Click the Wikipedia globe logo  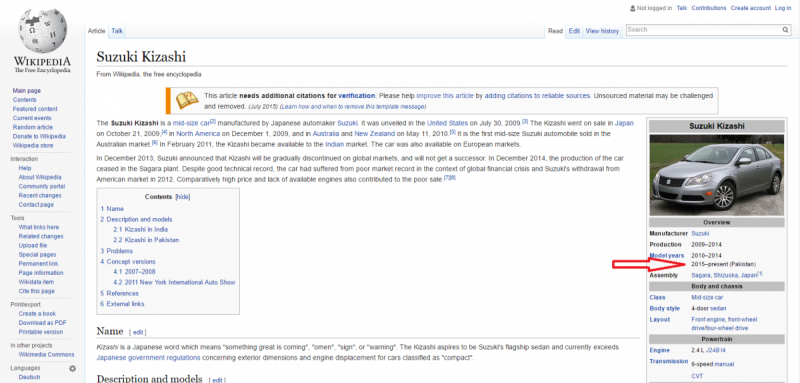(42, 31)
